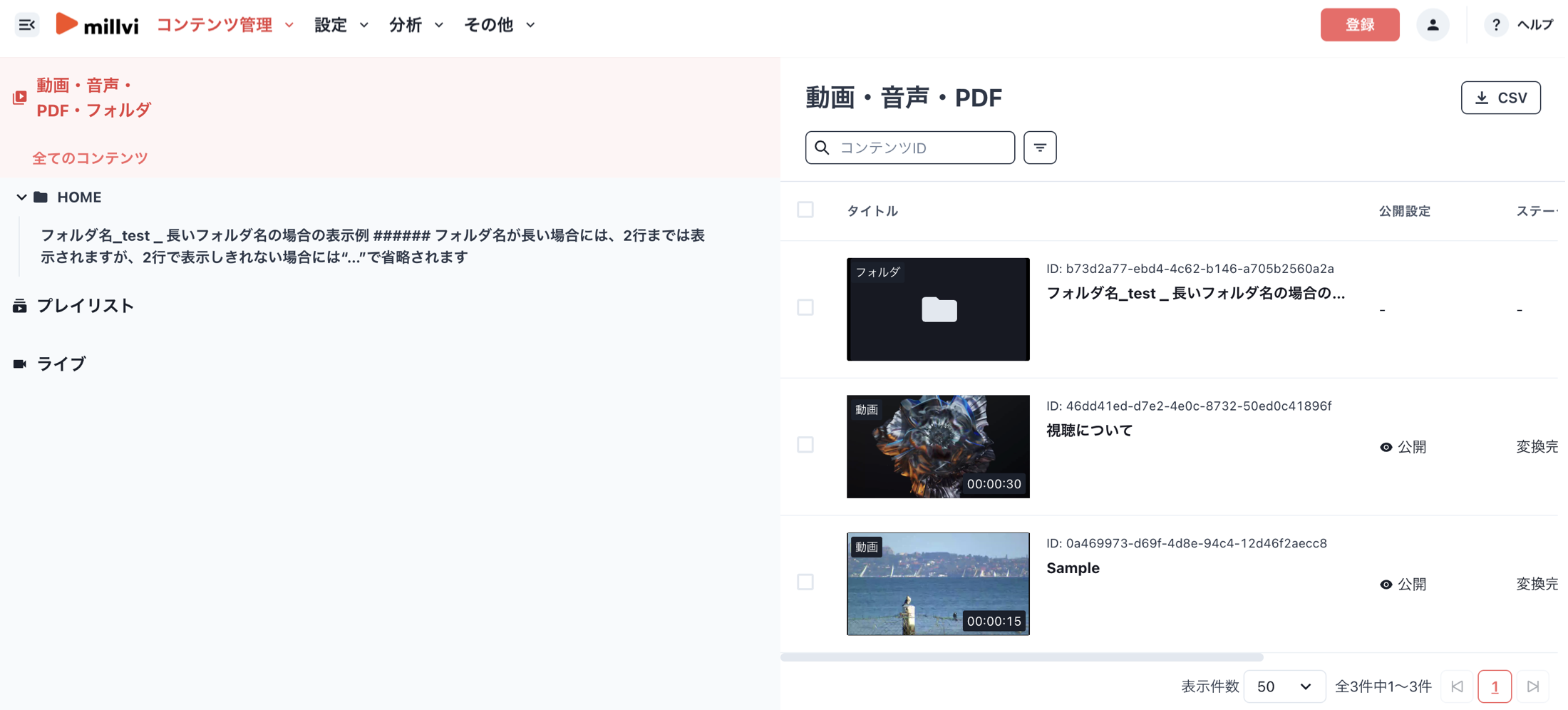Click 全3件中1〜3件 count text
The height and width of the screenshot is (710, 1568).
(x=1383, y=686)
